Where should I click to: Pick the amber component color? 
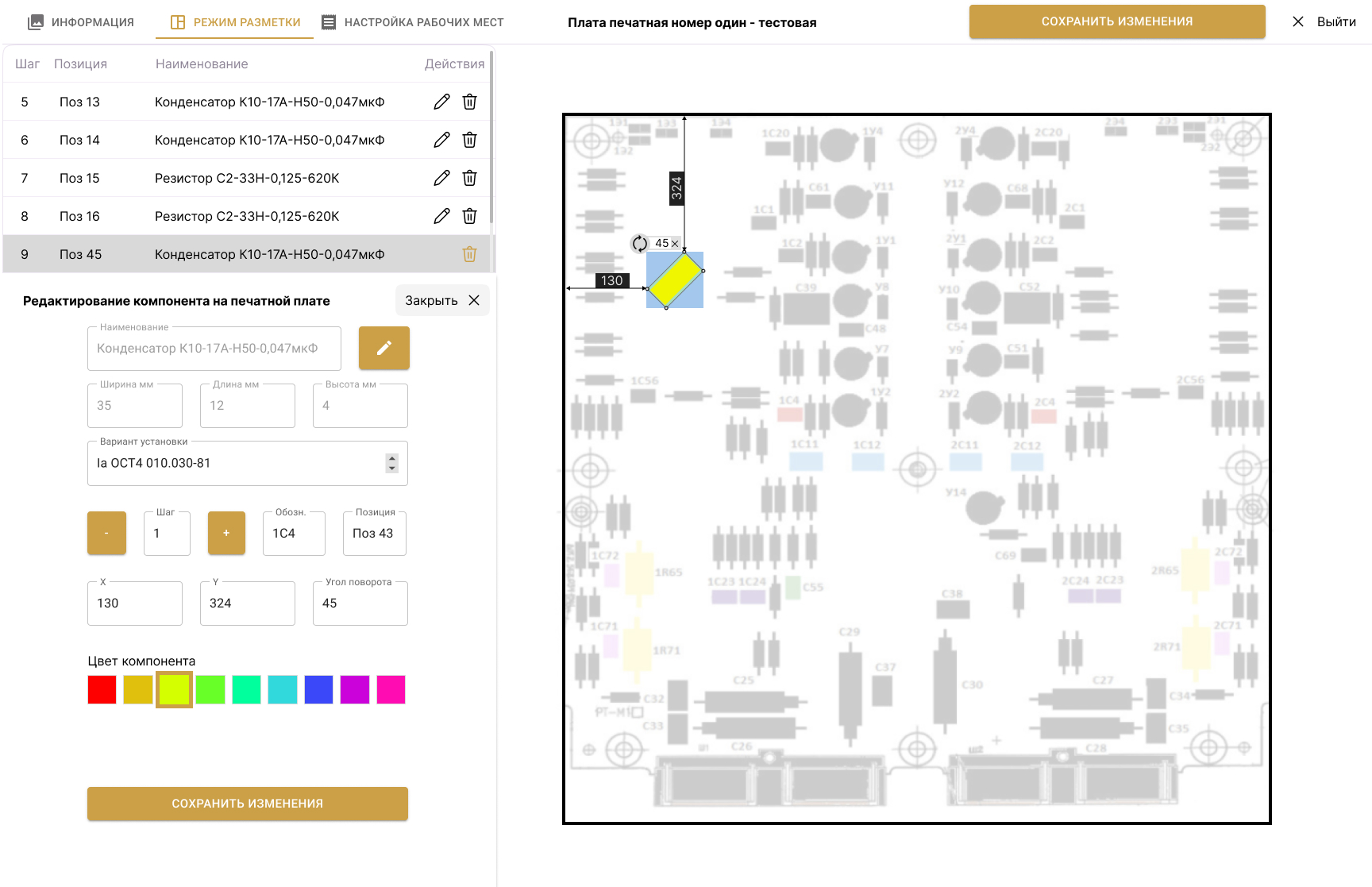pos(138,689)
